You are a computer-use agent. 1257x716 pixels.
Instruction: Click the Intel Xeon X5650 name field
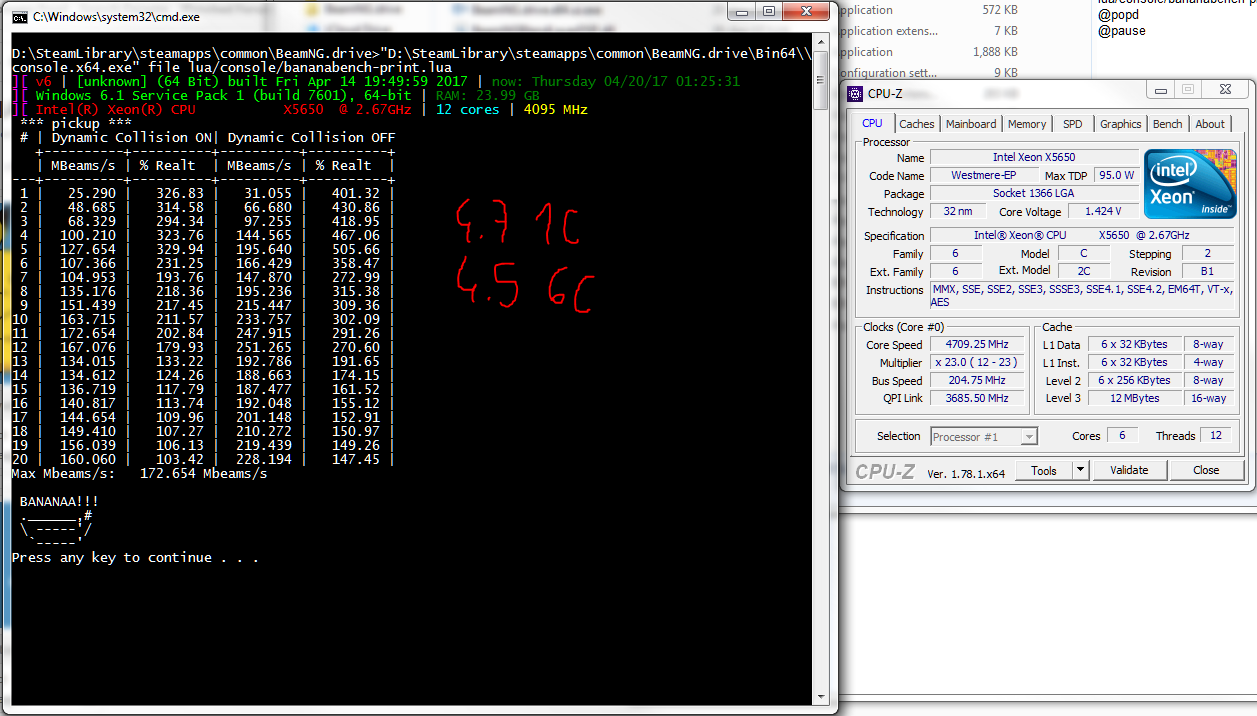pos(1034,157)
